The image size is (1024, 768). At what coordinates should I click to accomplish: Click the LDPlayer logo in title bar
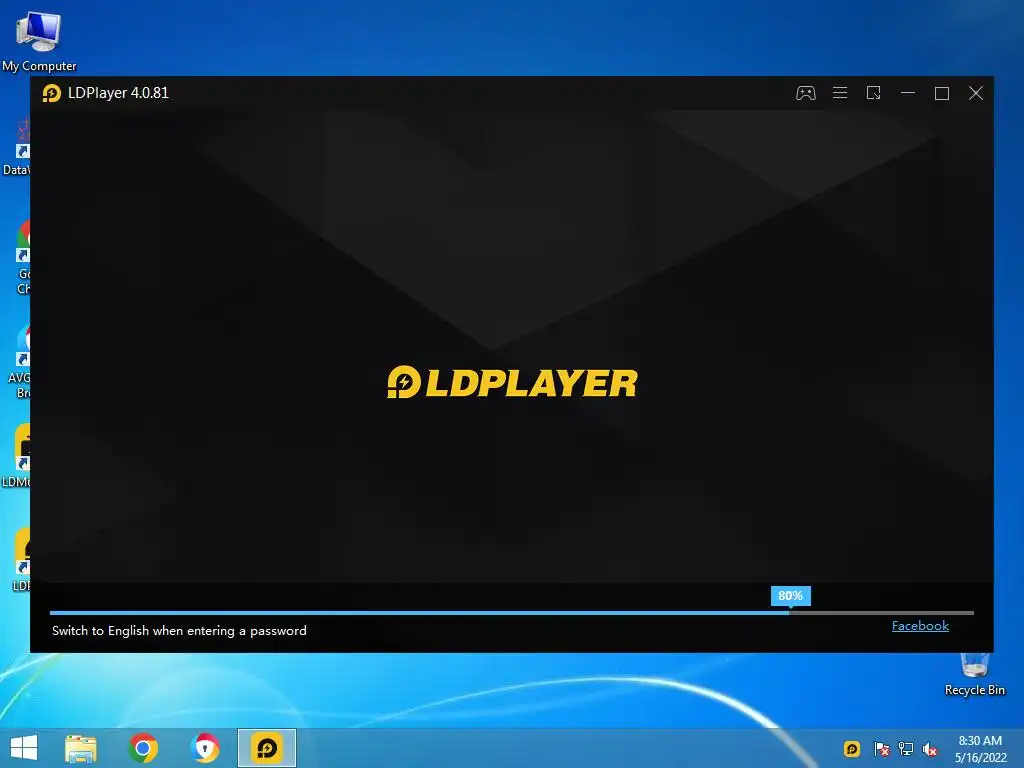pos(52,93)
